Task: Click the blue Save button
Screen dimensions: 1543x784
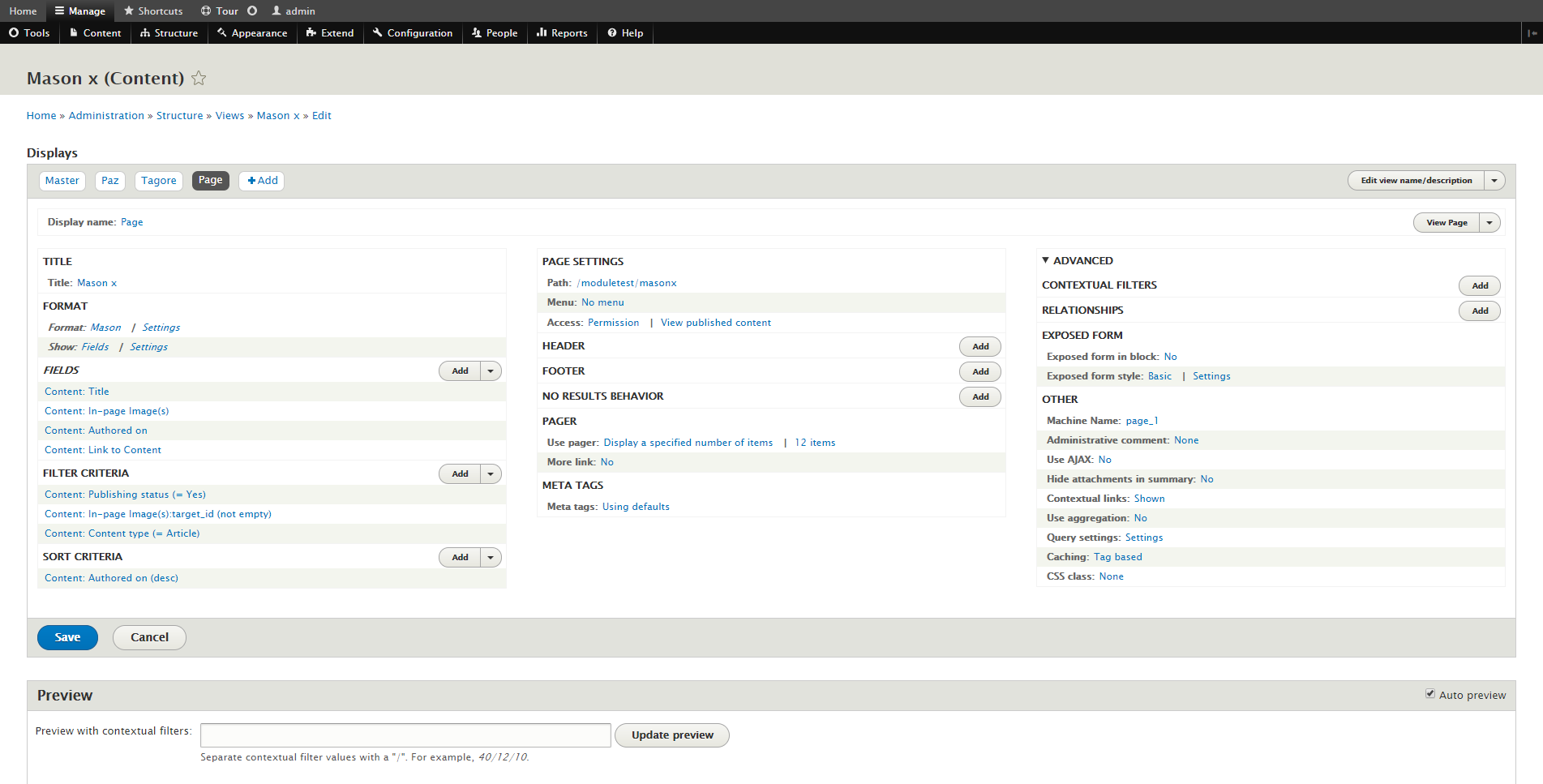Action: (67, 638)
